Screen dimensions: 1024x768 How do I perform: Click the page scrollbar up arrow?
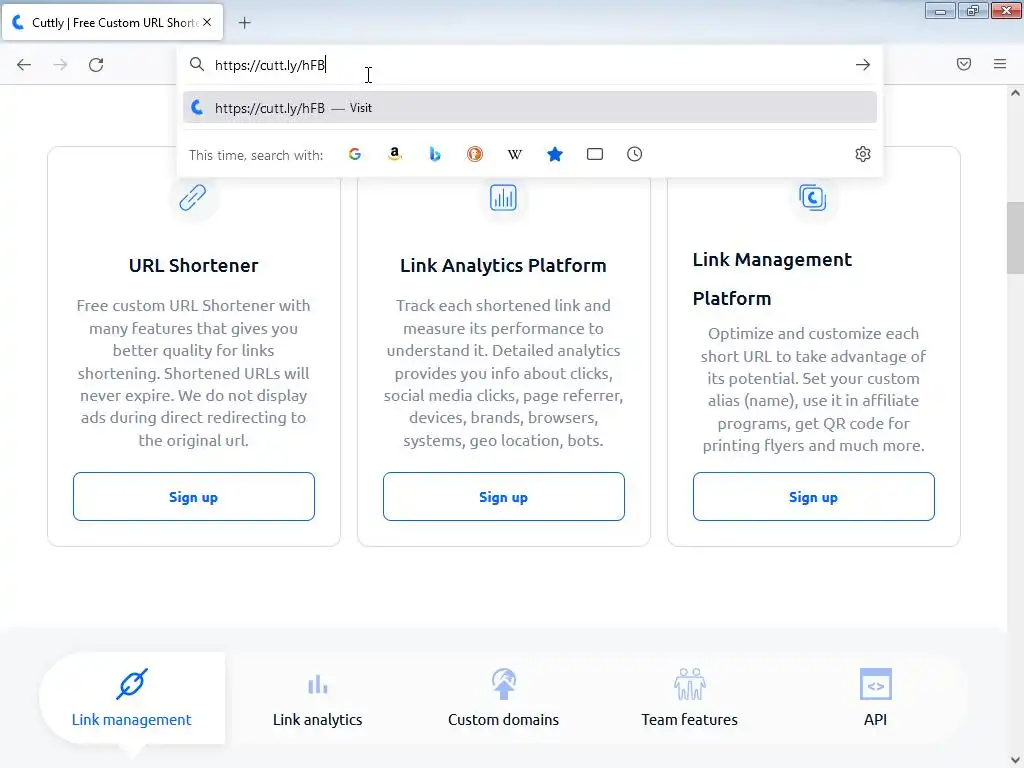click(1015, 93)
